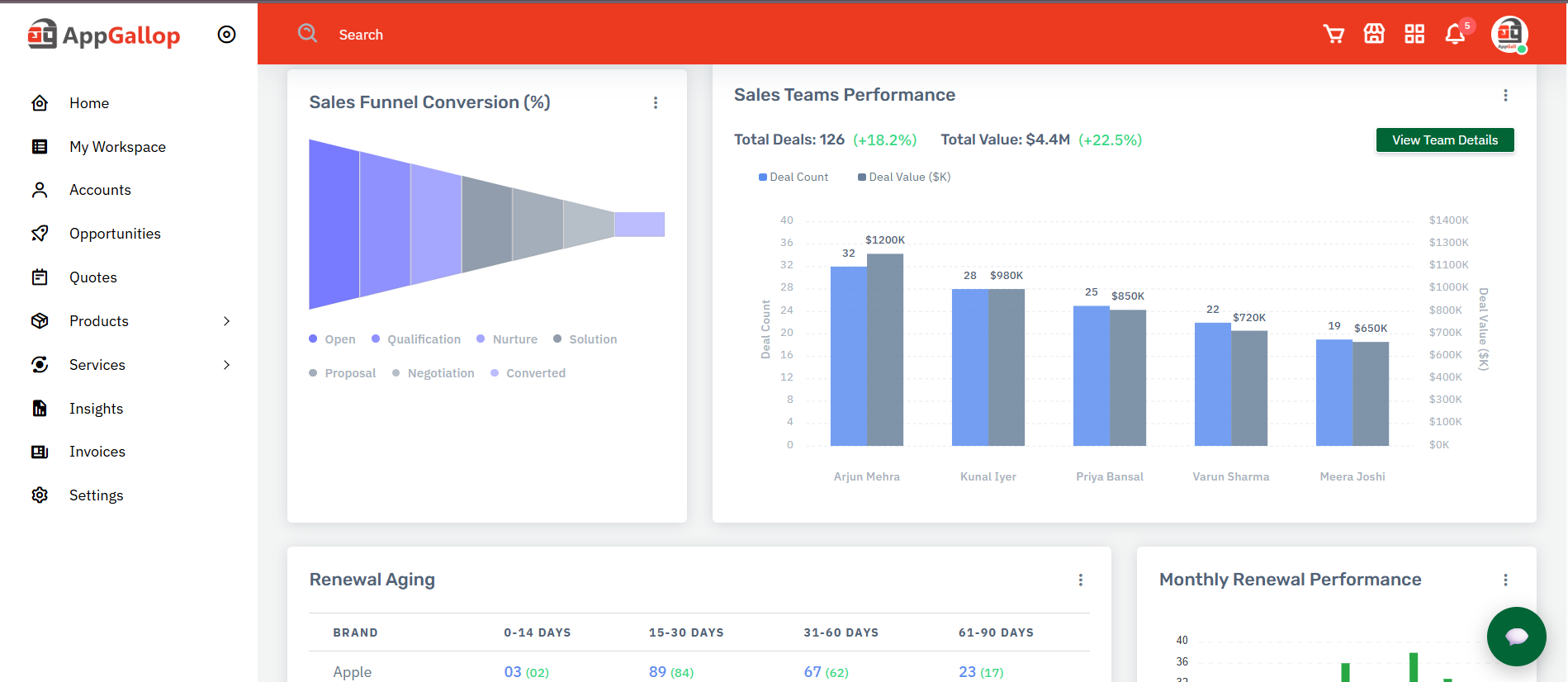
Task: Click the Qualification funnel legend dot
Action: [x=376, y=339]
